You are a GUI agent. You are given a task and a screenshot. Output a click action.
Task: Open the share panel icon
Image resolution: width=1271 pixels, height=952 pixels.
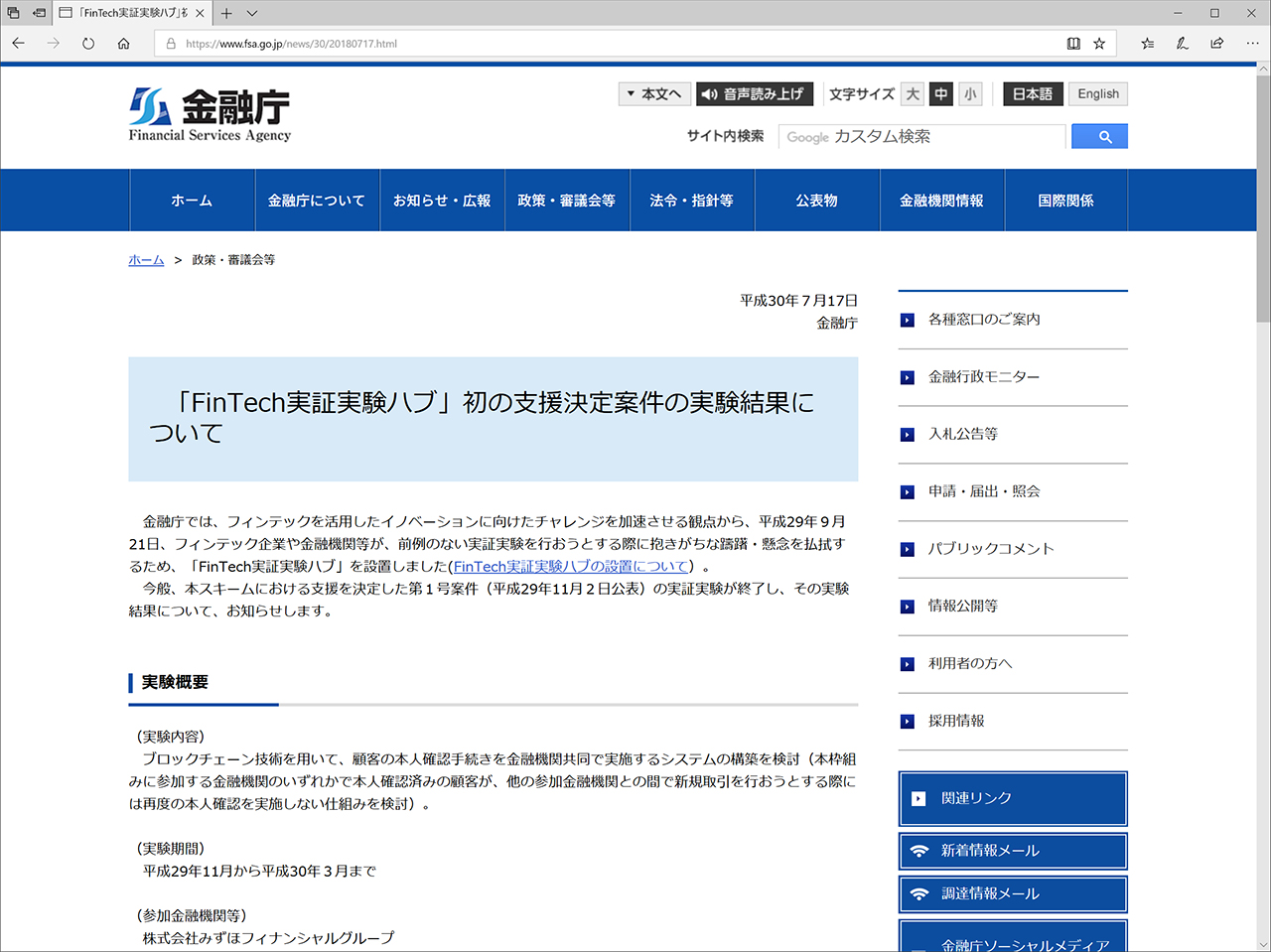1215,43
